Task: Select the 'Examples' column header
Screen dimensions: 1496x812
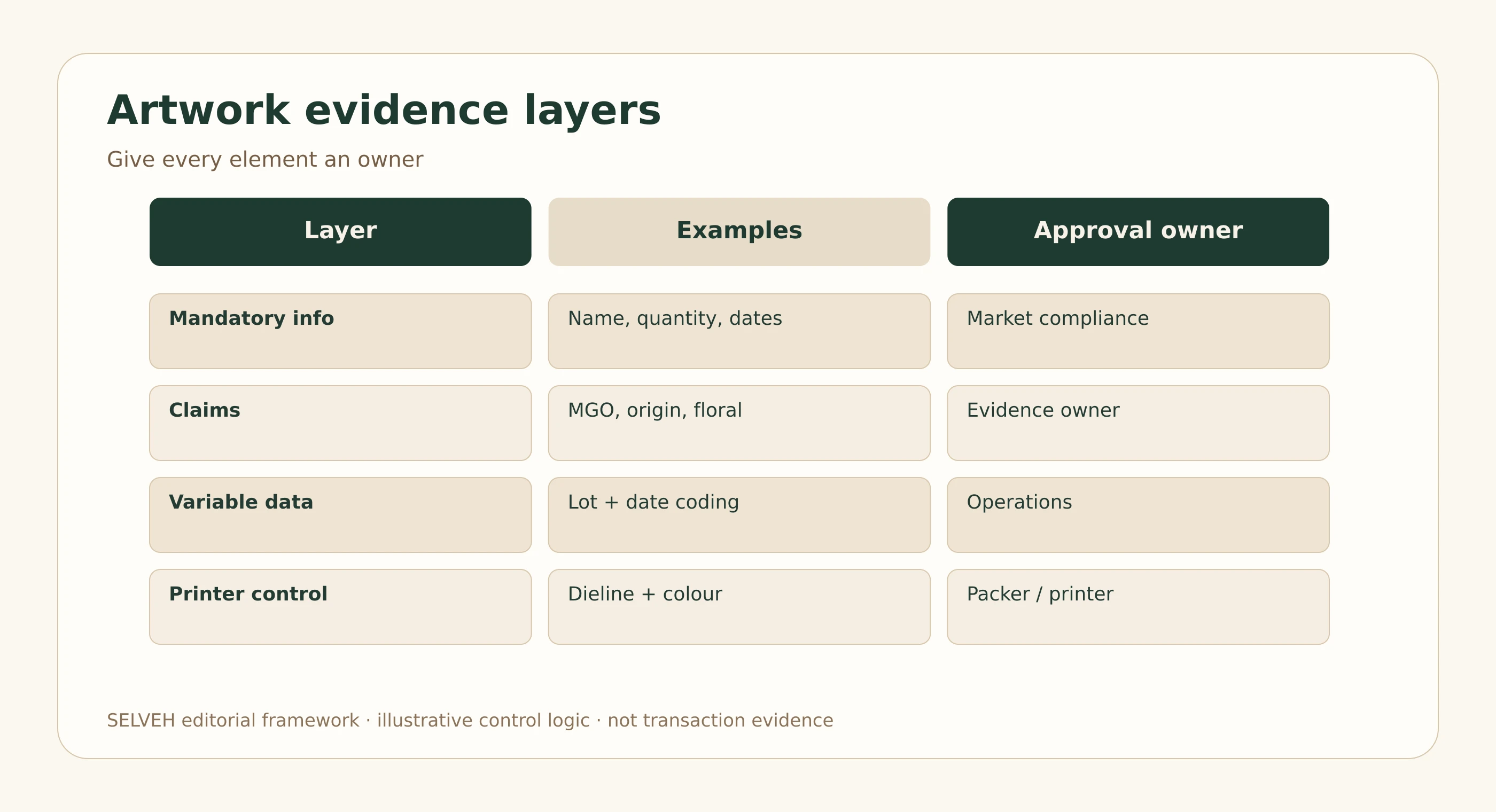Action: (739, 232)
